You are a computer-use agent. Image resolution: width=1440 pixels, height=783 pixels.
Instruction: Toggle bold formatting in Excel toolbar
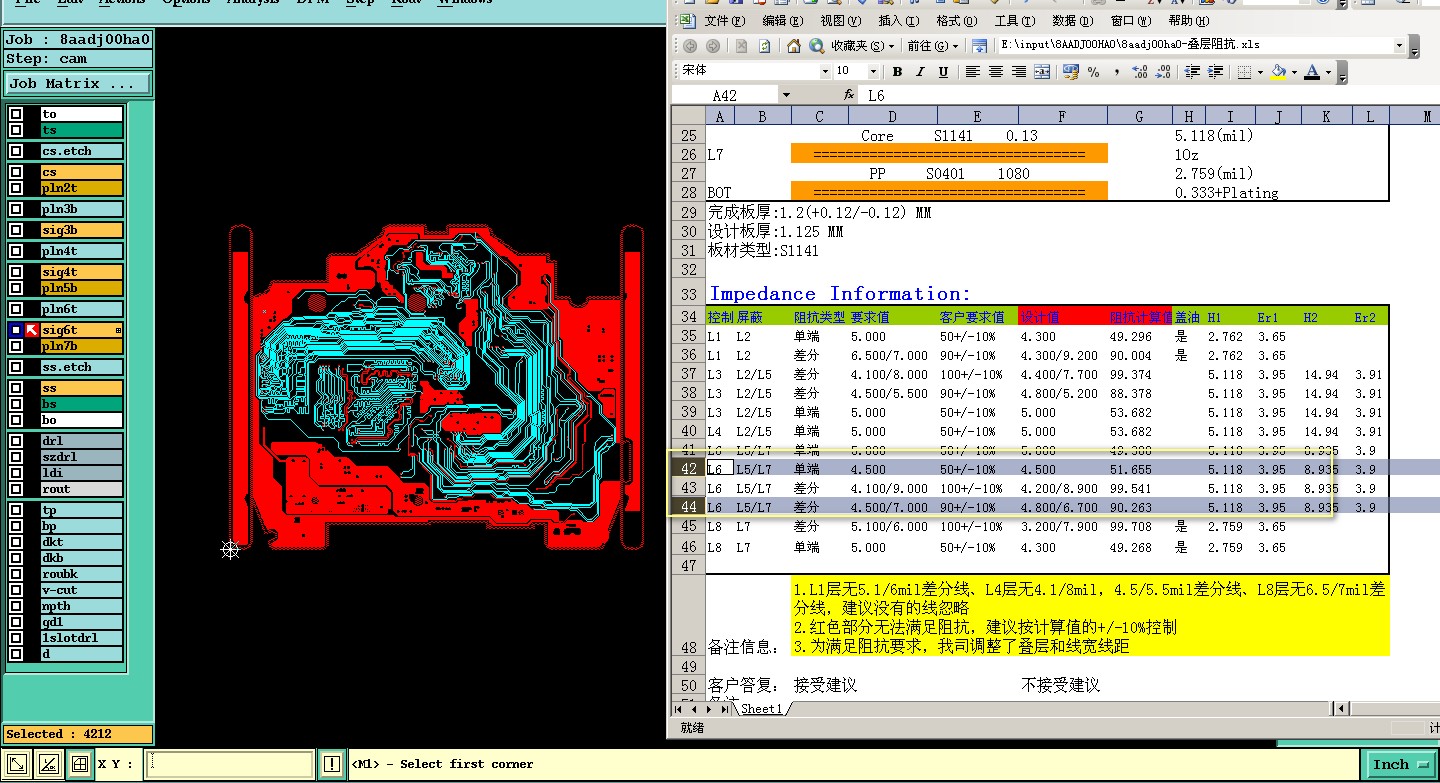[898, 72]
